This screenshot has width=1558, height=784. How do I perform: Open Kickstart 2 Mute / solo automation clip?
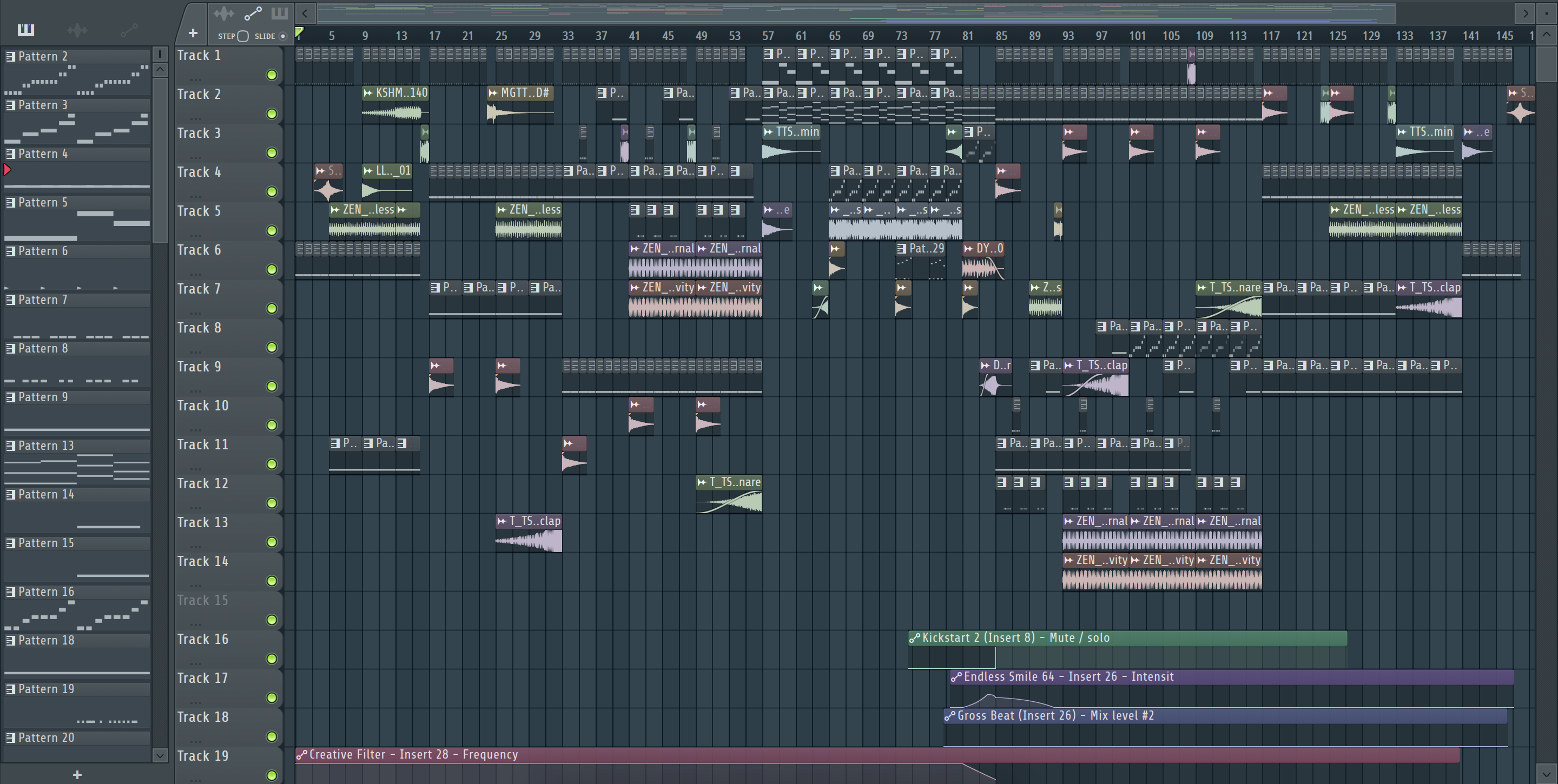click(1127, 649)
